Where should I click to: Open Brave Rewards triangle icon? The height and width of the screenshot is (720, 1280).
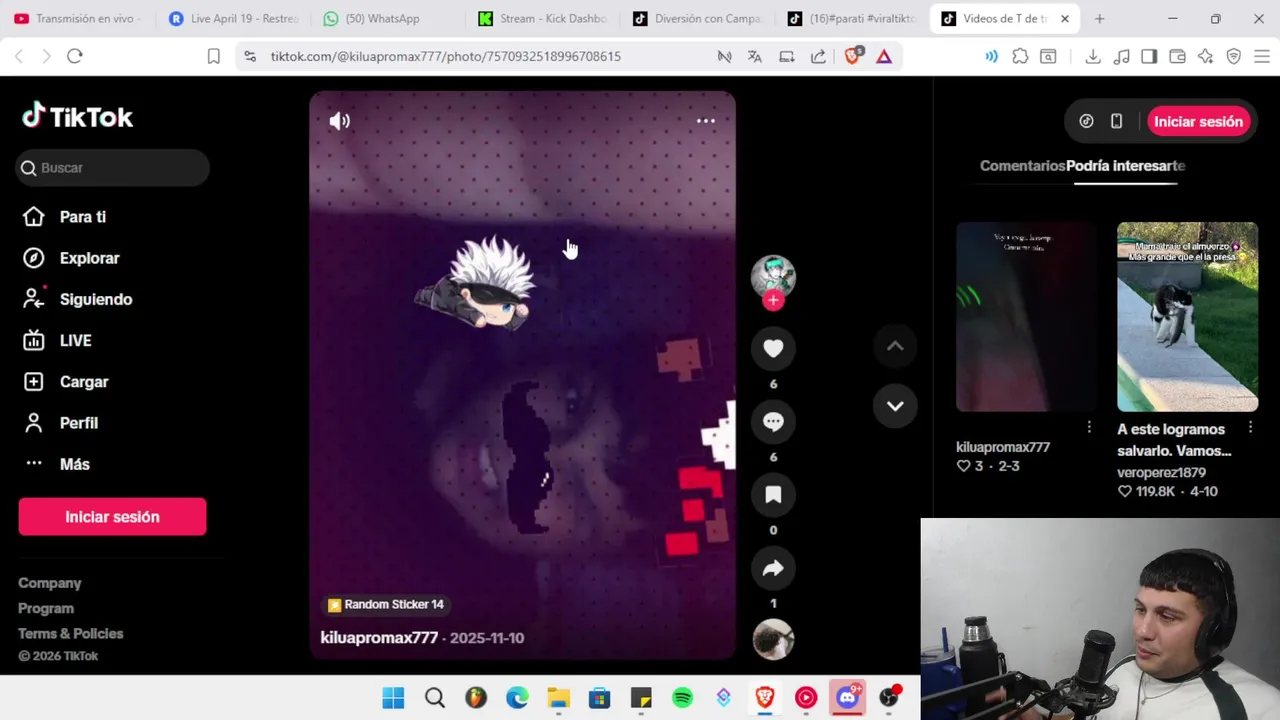(x=884, y=57)
